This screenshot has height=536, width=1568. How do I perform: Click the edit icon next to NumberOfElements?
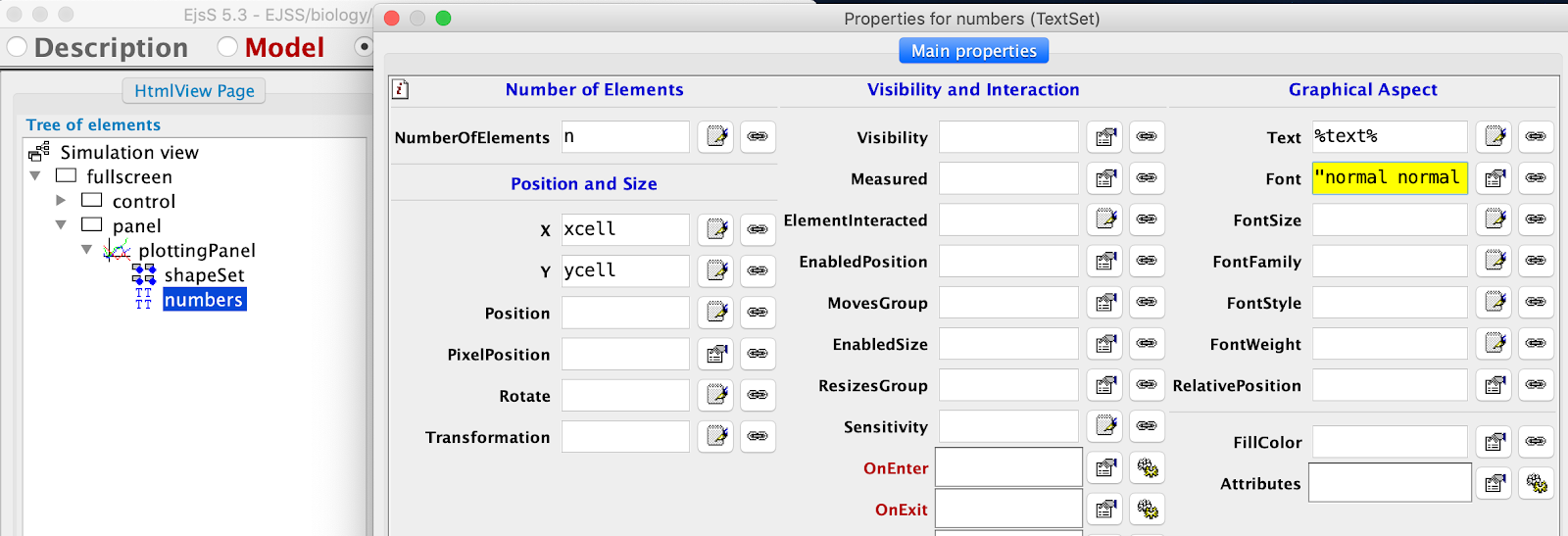click(716, 137)
